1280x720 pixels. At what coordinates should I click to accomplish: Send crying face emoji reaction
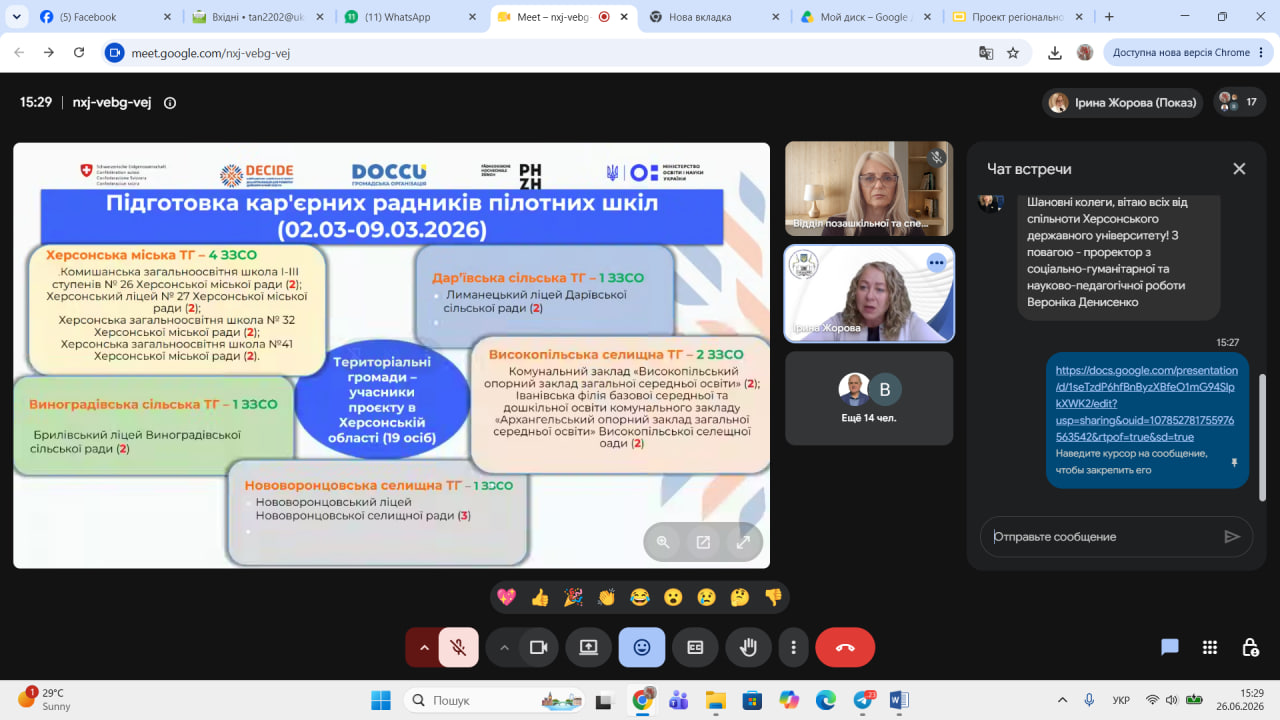706,597
